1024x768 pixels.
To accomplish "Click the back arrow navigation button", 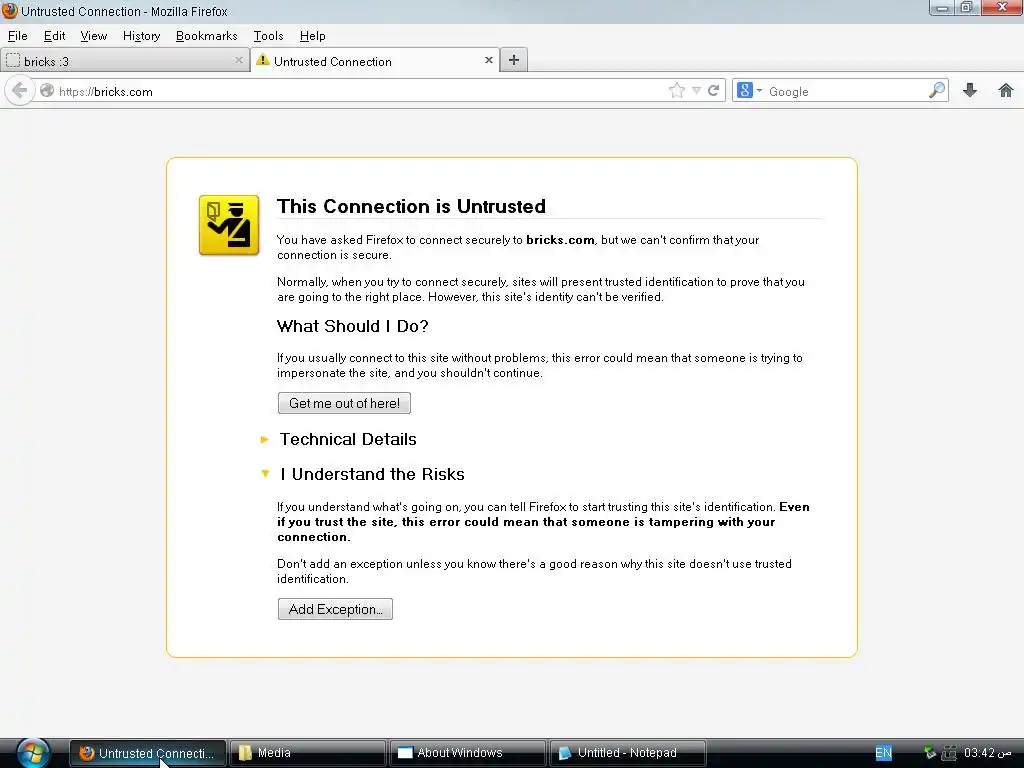I will (x=20, y=90).
